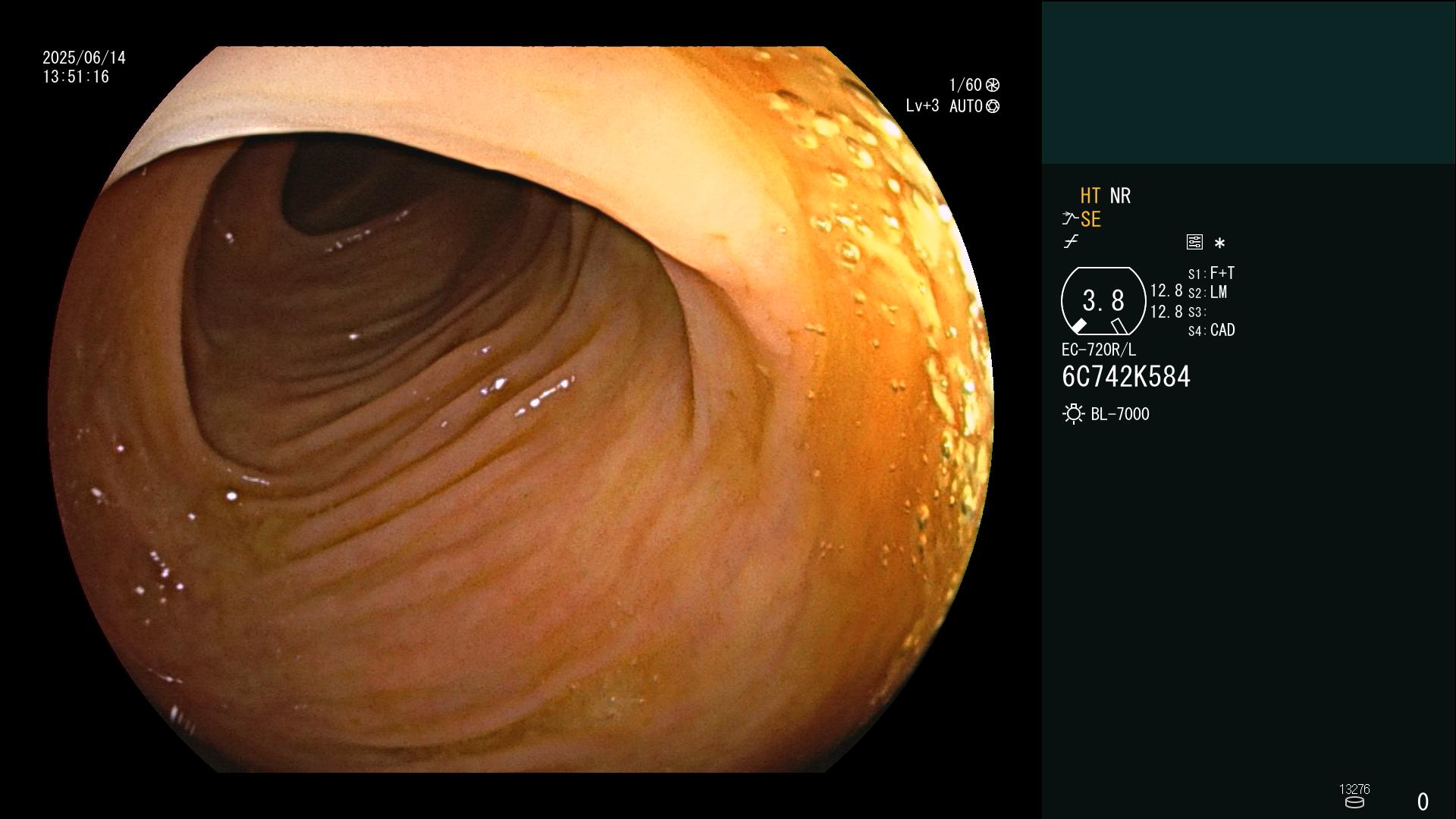Image resolution: width=1456 pixels, height=819 pixels.
Task: Select the S2: LM switch assignment
Action: tap(1207, 293)
